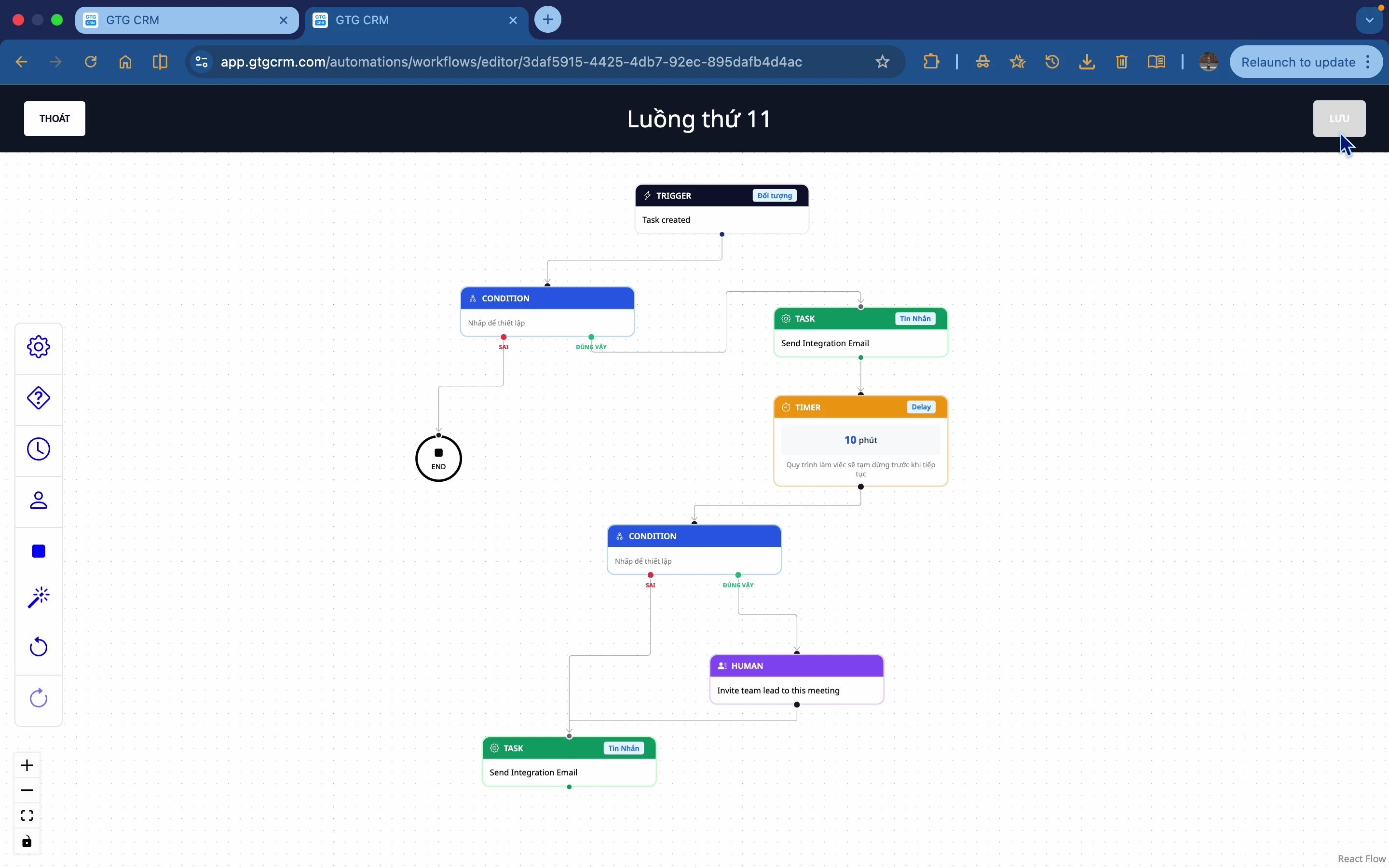Bookmark the page with the star icon
The image size is (1389, 868).
coord(882,62)
